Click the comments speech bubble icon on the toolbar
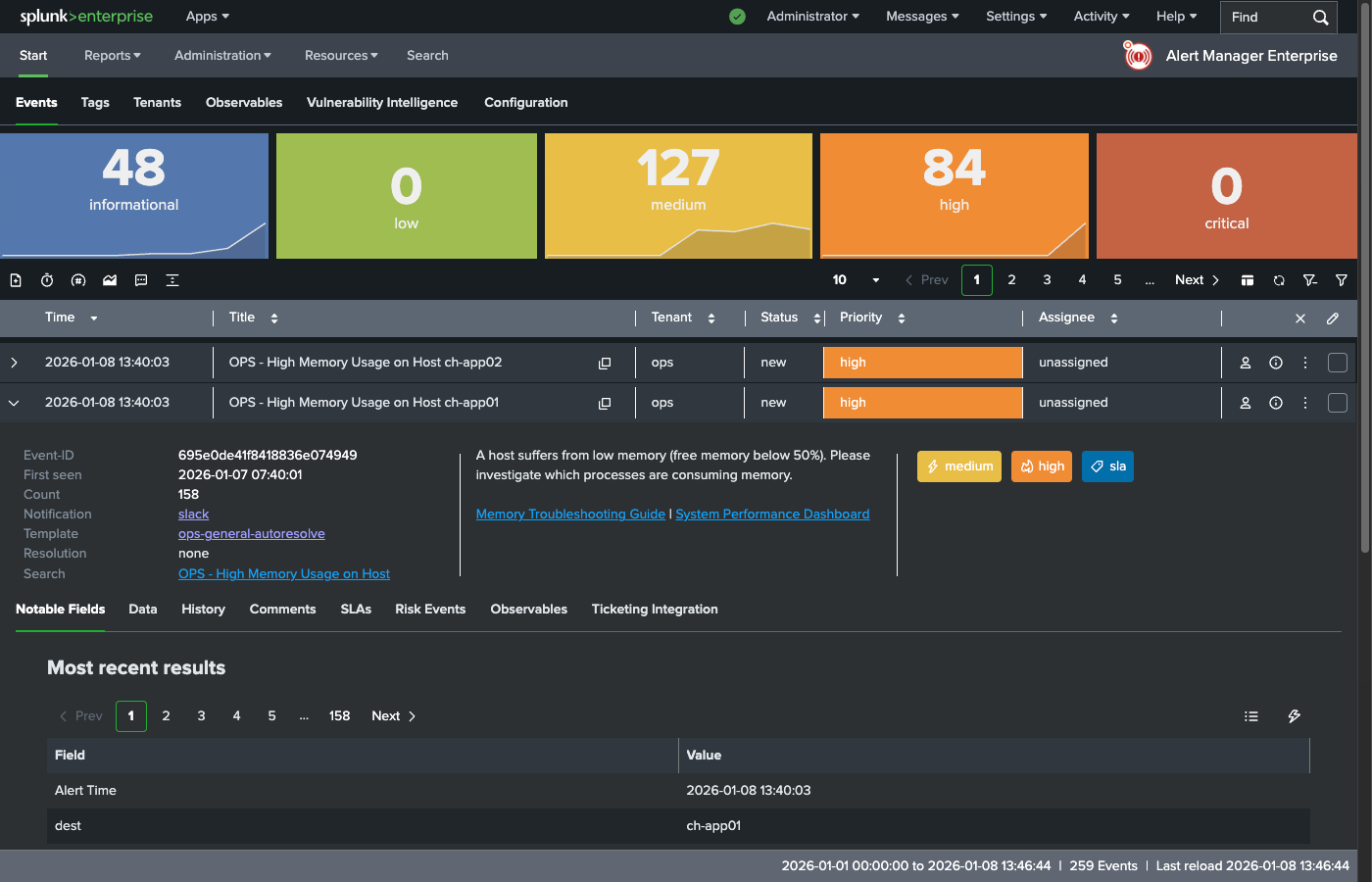 140,280
